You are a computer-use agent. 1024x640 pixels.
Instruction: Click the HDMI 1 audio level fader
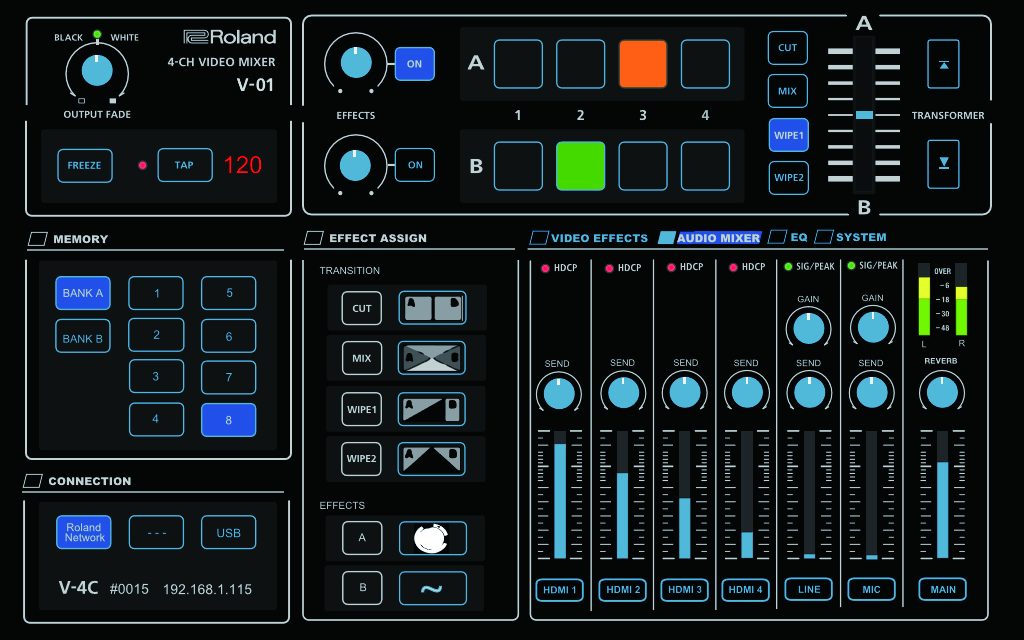click(560, 494)
